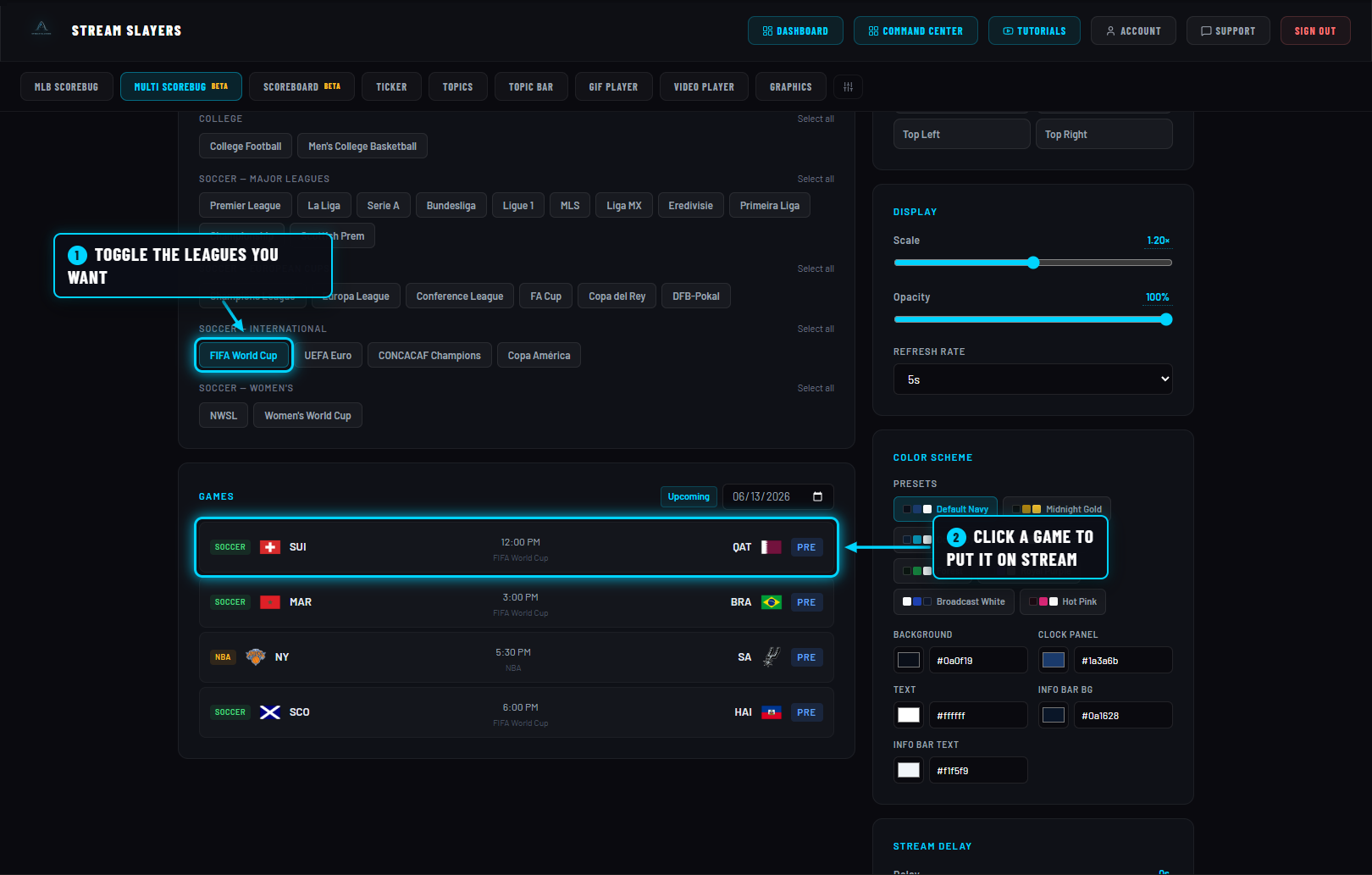This screenshot has width=1372, height=875.
Task: Open the Clock Panel color swatch
Action: (1054, 660)
